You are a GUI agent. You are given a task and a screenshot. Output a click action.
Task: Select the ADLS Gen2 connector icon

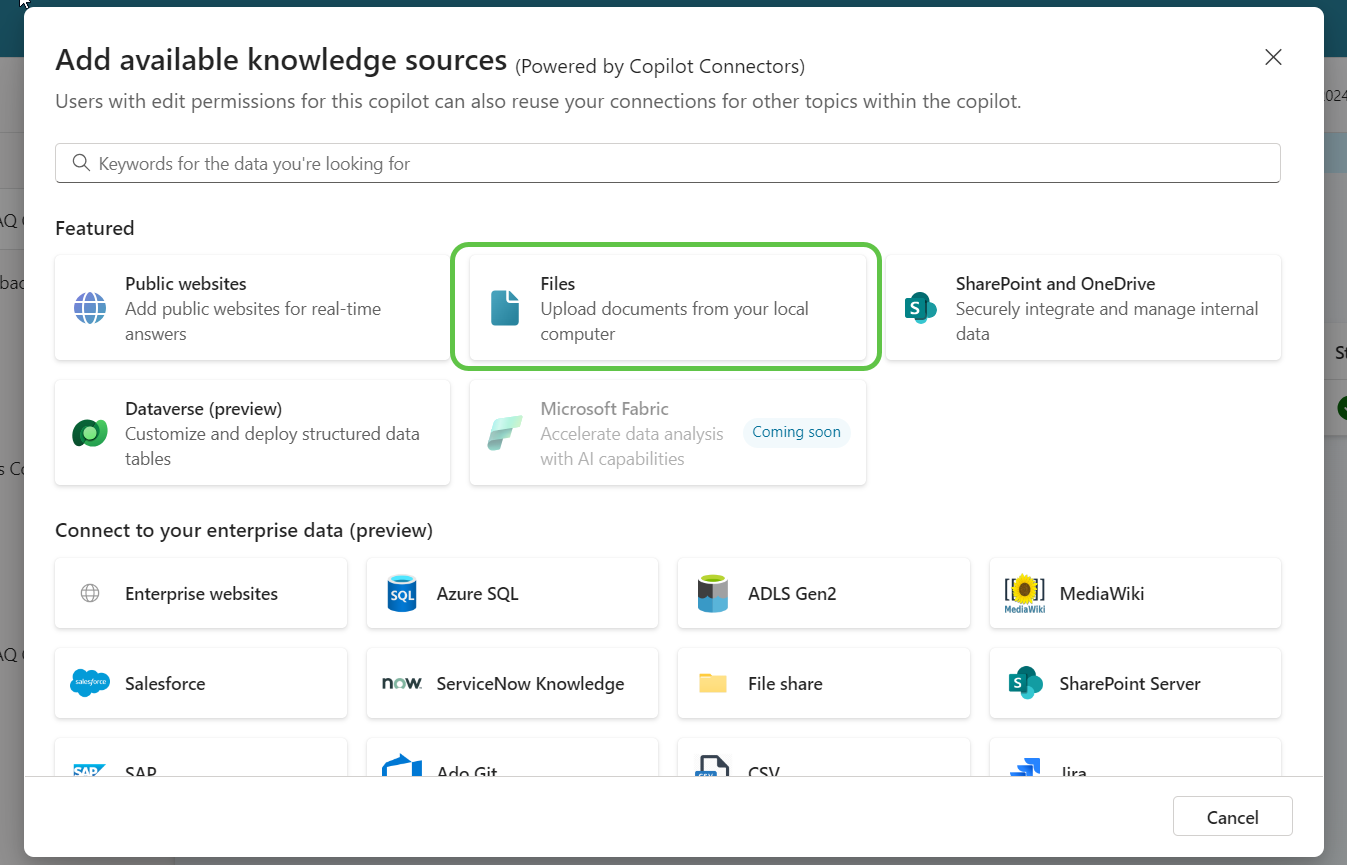712,592
